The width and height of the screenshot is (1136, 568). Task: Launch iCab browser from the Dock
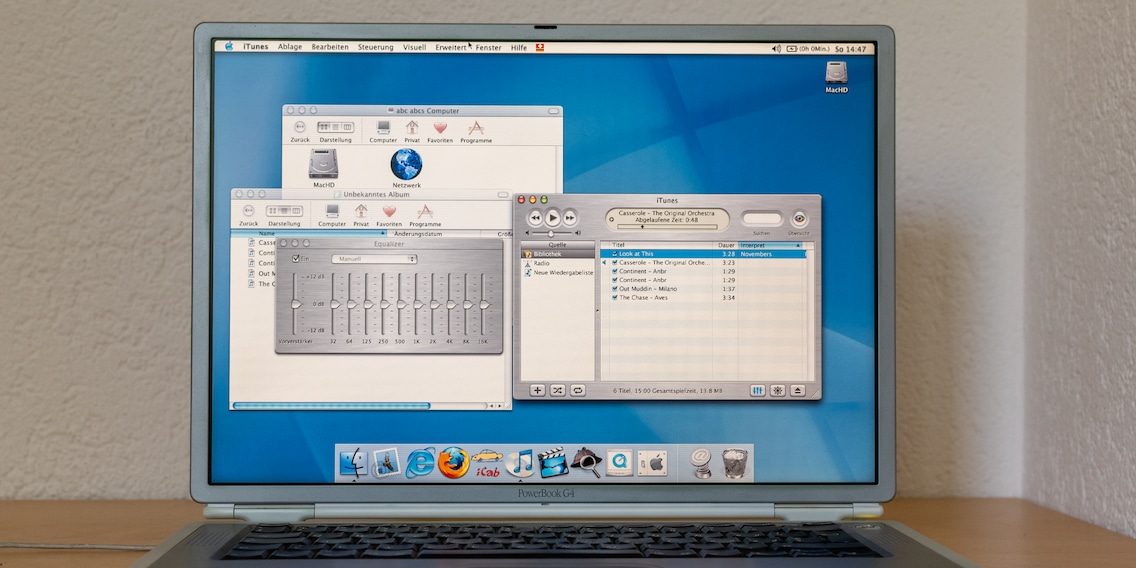click(487, 462)
